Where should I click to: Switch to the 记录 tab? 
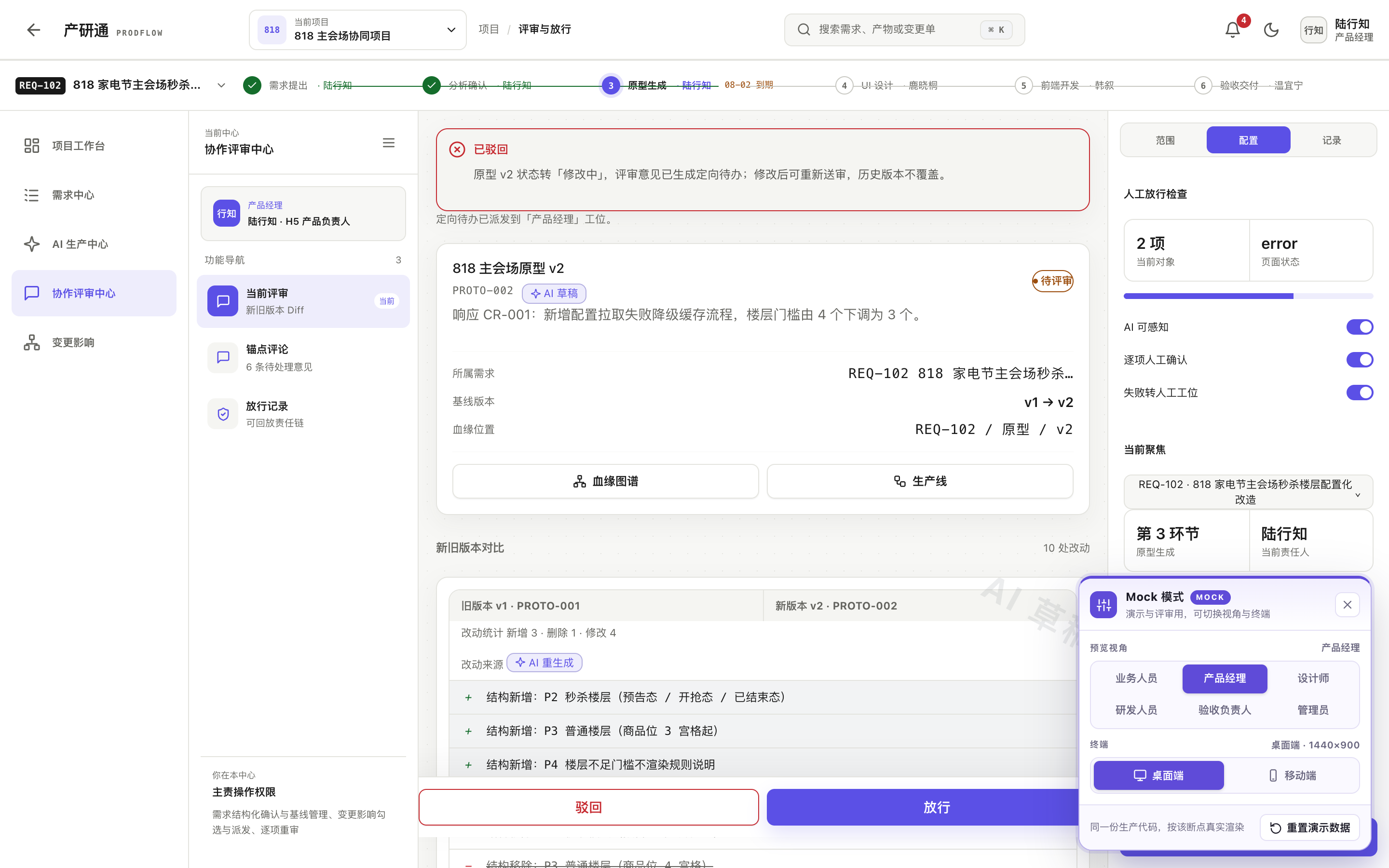[1332, 140]
